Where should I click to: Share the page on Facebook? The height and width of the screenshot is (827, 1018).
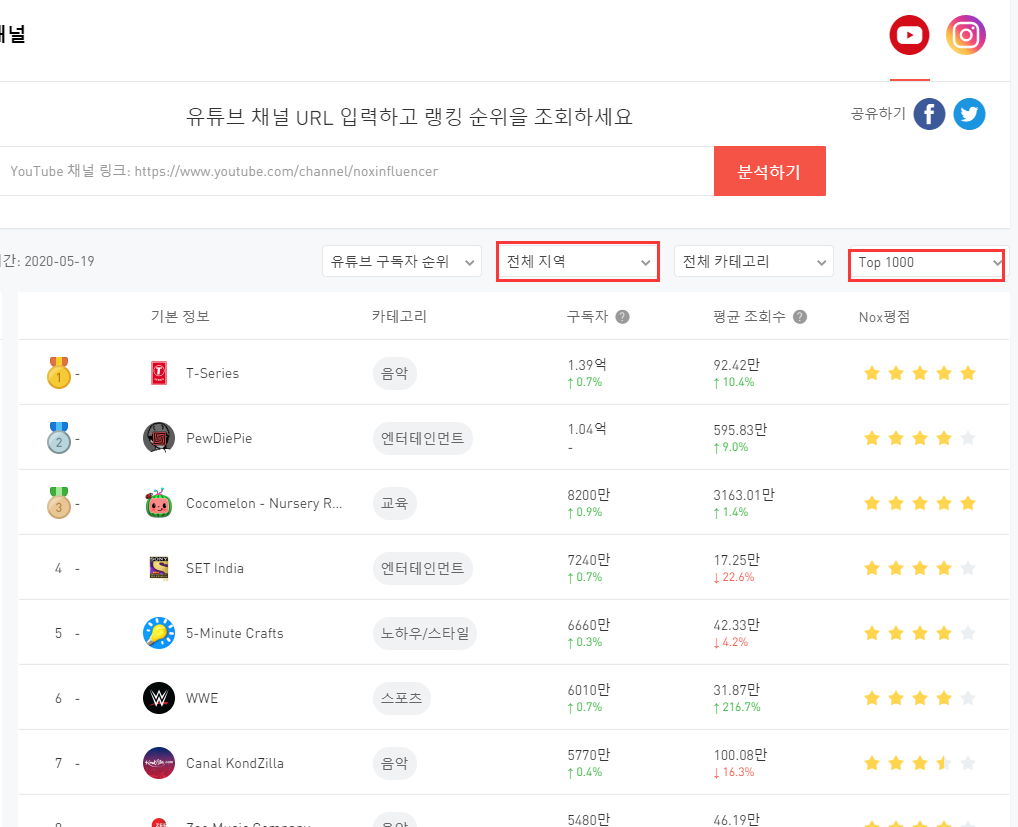929,114
